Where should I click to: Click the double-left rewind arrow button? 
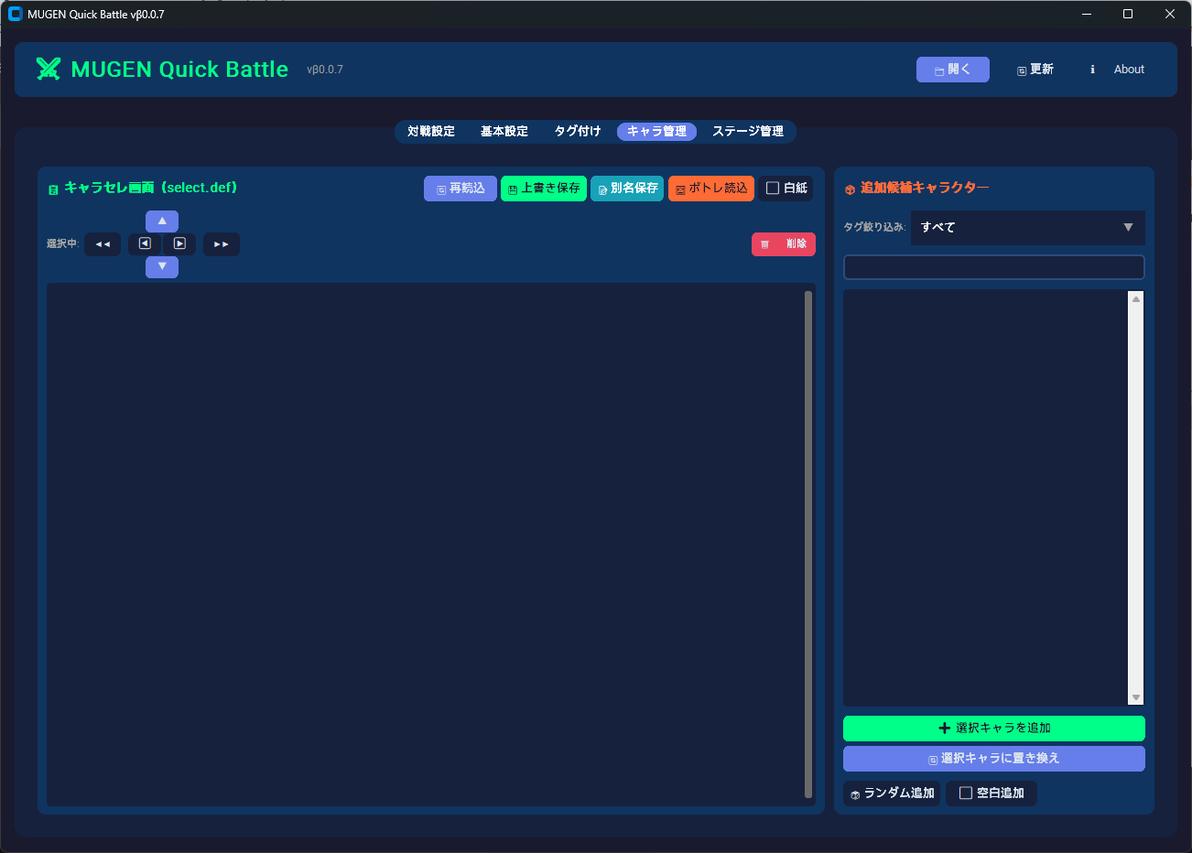point(103,244)
